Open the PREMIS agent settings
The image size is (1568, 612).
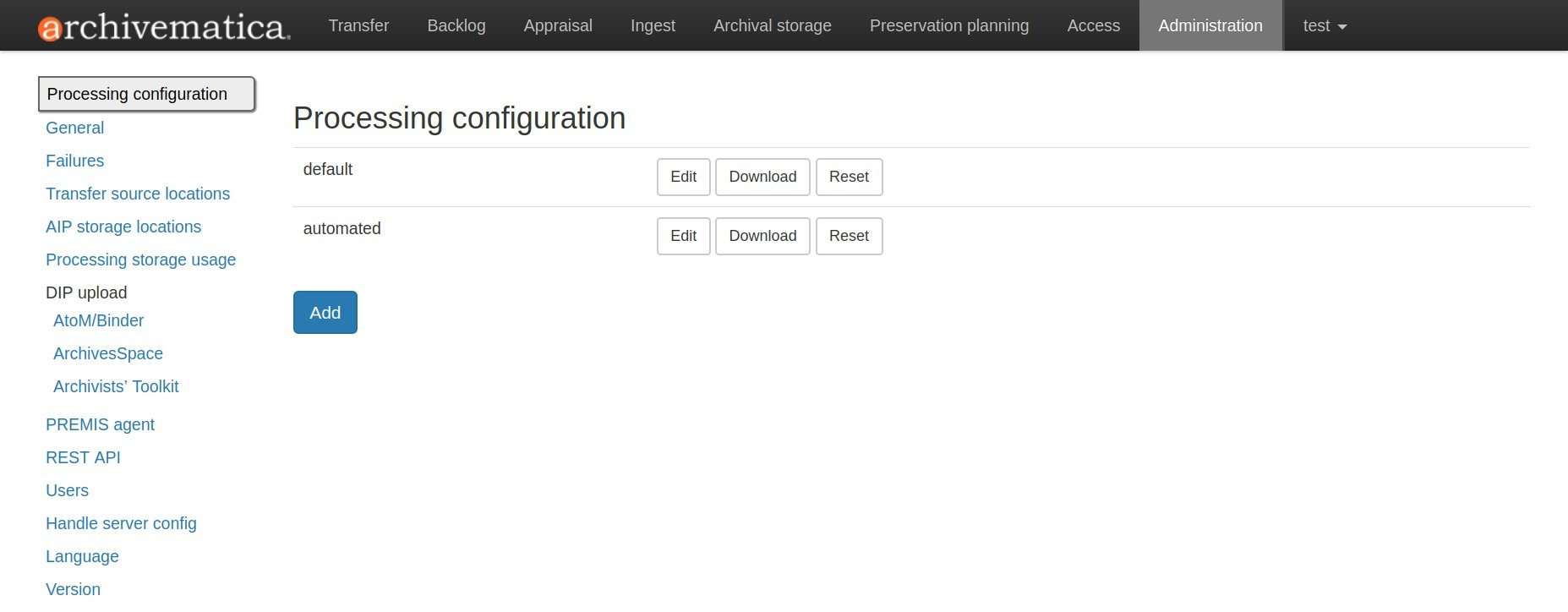pos(100,424)
